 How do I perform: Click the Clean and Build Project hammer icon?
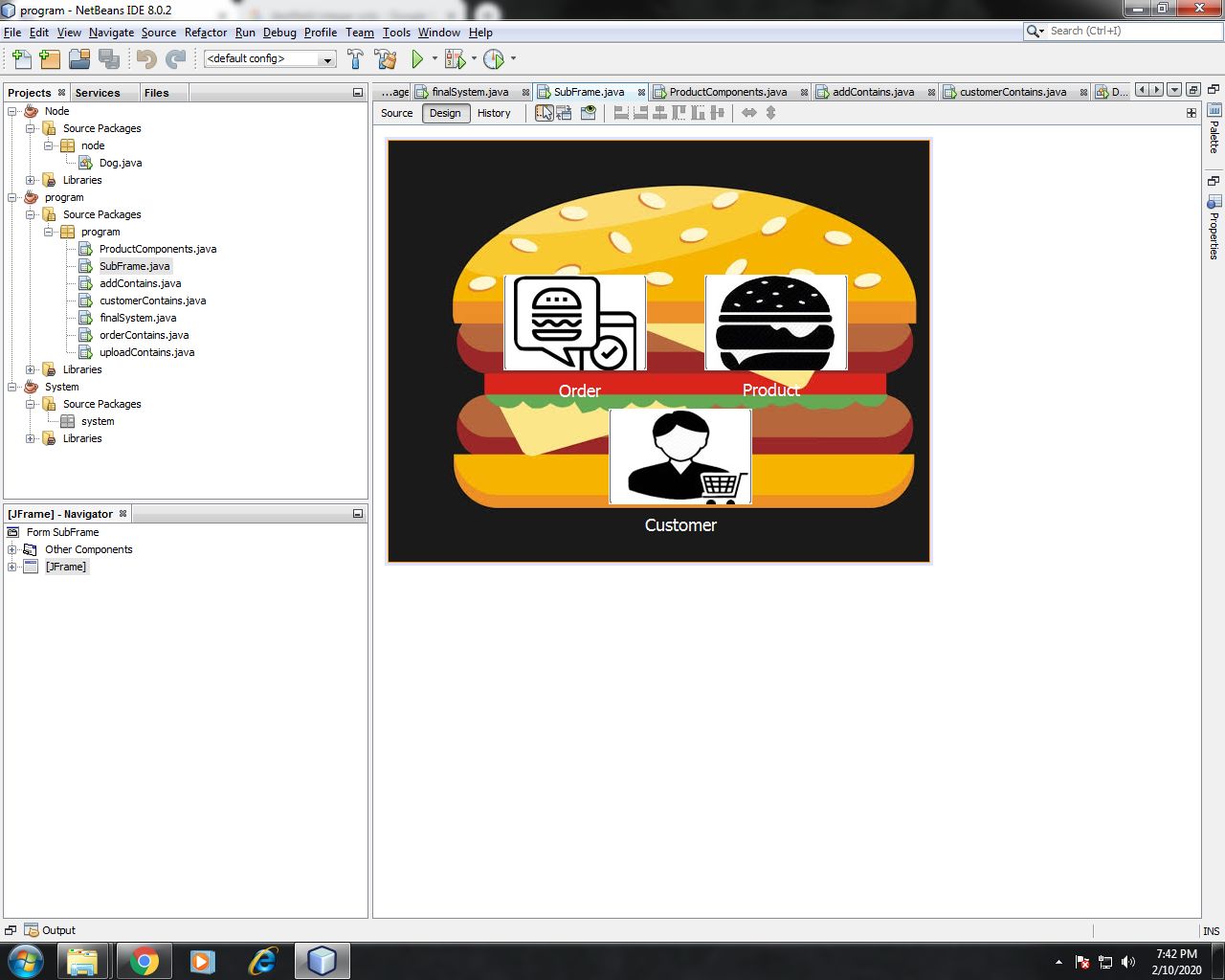386,58
